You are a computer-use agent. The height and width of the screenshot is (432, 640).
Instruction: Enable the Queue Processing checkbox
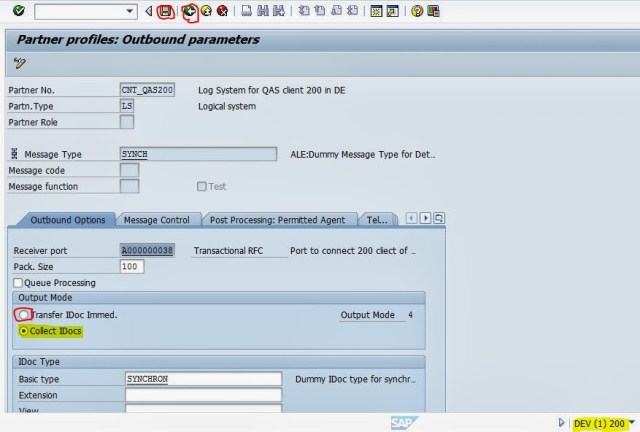point(18,283)
